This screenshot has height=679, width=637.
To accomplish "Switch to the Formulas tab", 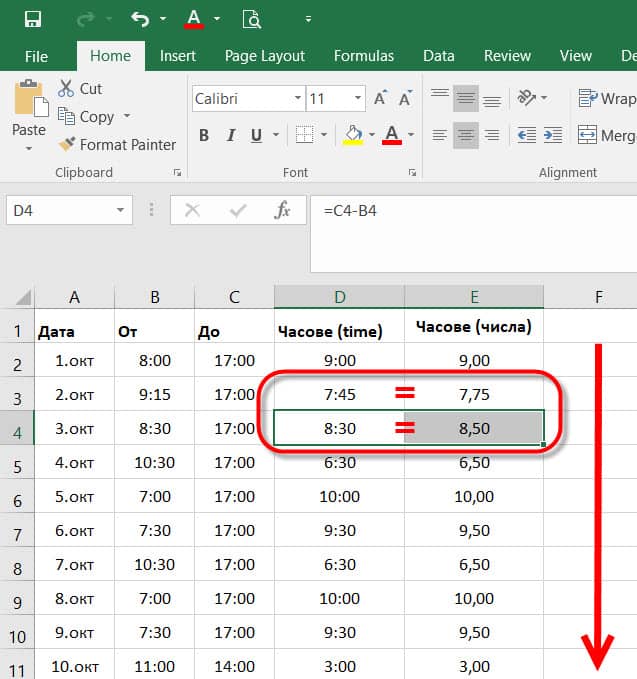I will pyautogui.click(x=364, y=56).
